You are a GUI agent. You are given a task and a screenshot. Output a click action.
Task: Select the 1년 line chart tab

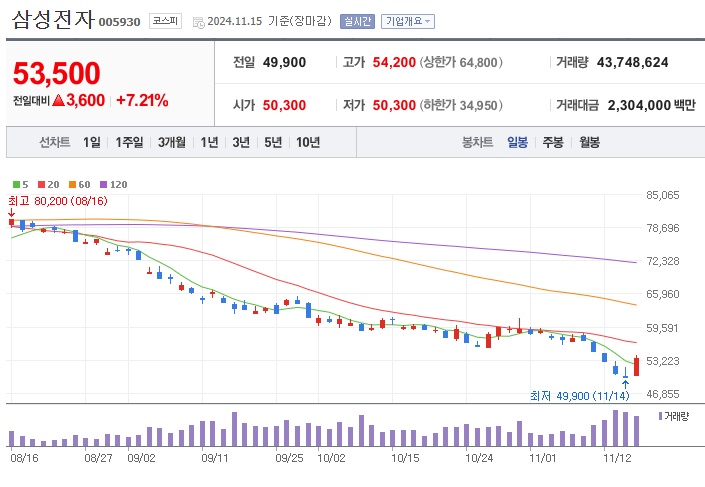[210, 143]
